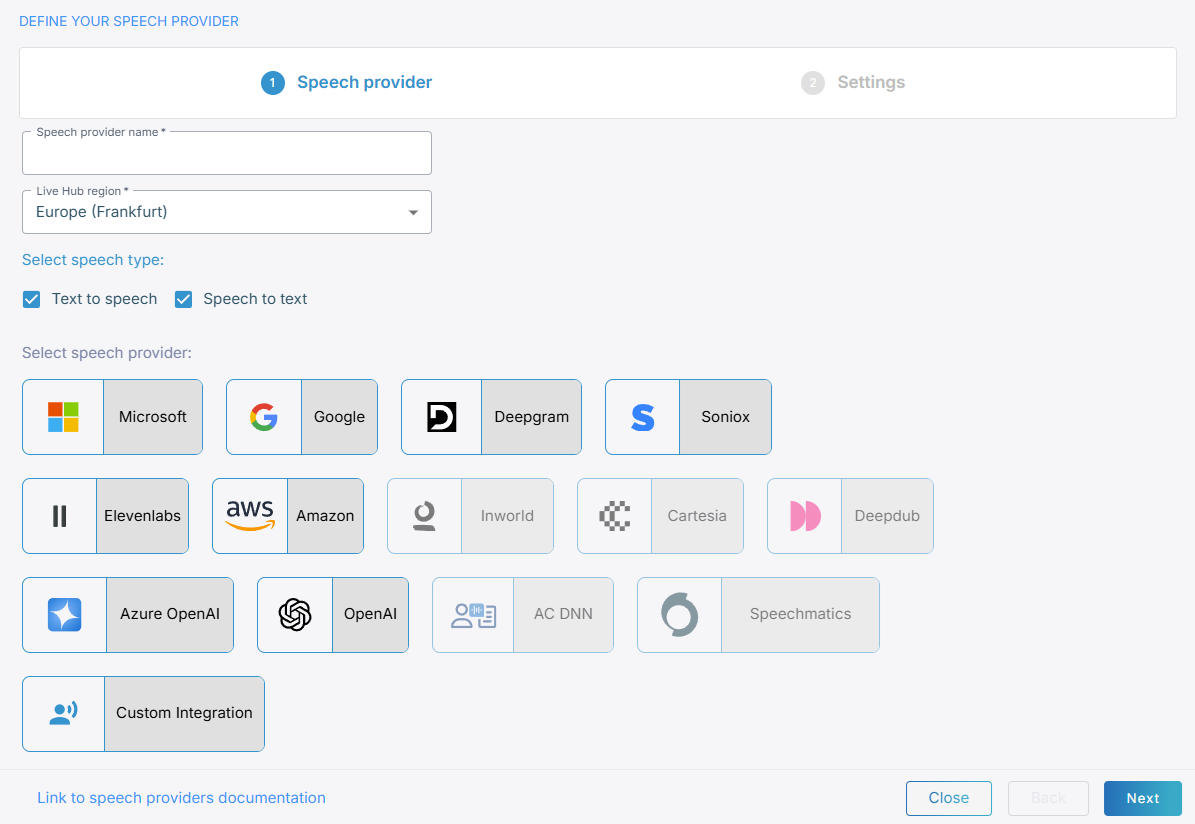Click the Select speech provider heading
Image resolution: width=1195 pixels, height=824 pixels.
tap(107, 353)
